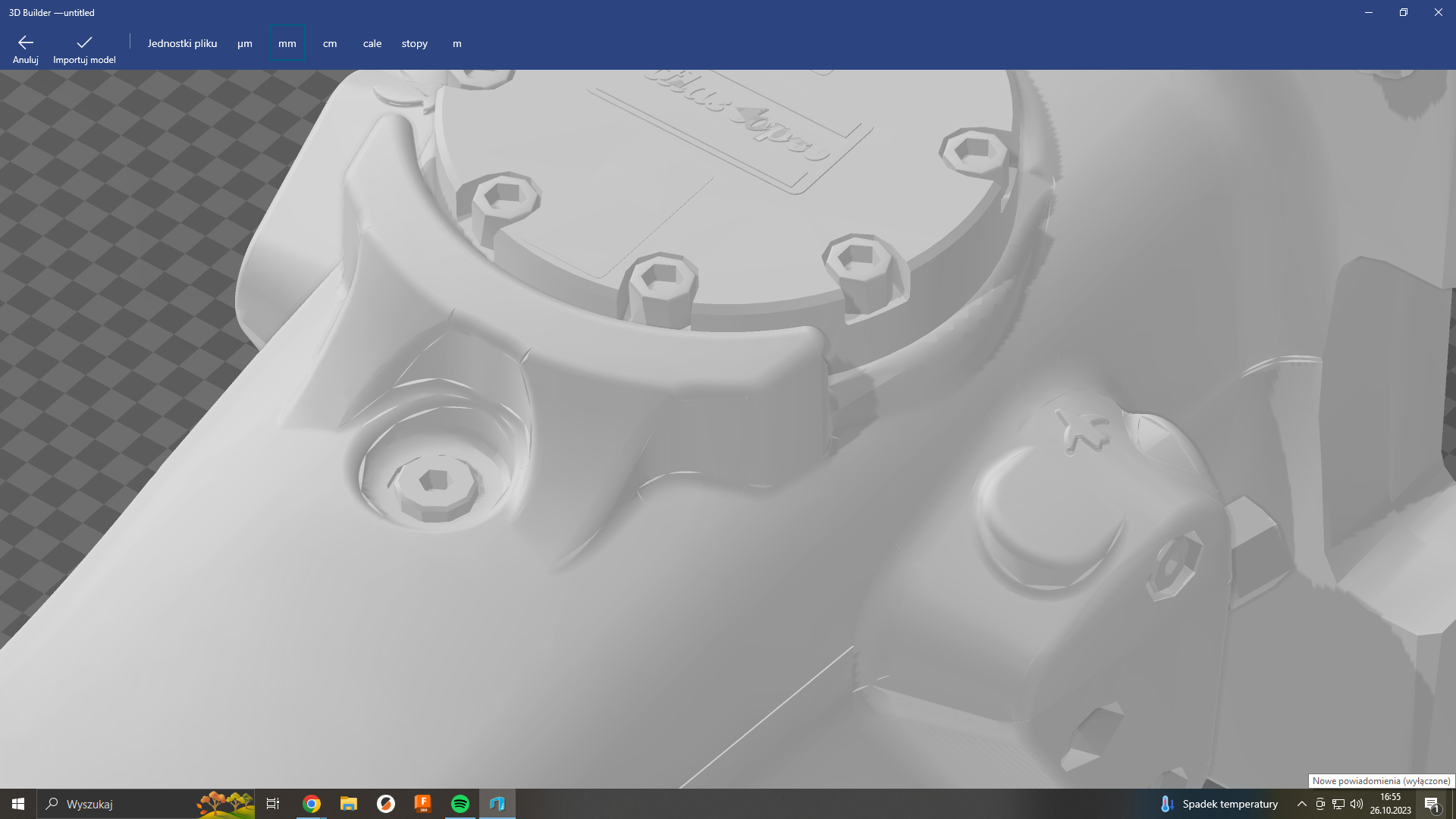Open Spotify from taskbar
Screen dimensions: 1456x819
click(x=460, y=804)
